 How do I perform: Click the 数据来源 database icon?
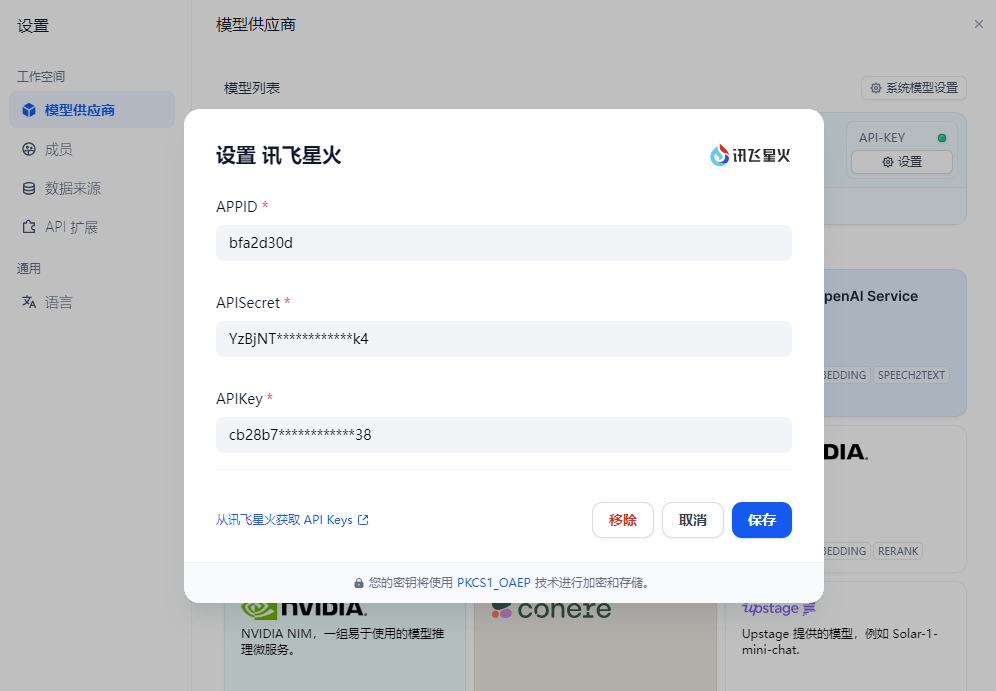pyautogui.click(x=29, y=188)
